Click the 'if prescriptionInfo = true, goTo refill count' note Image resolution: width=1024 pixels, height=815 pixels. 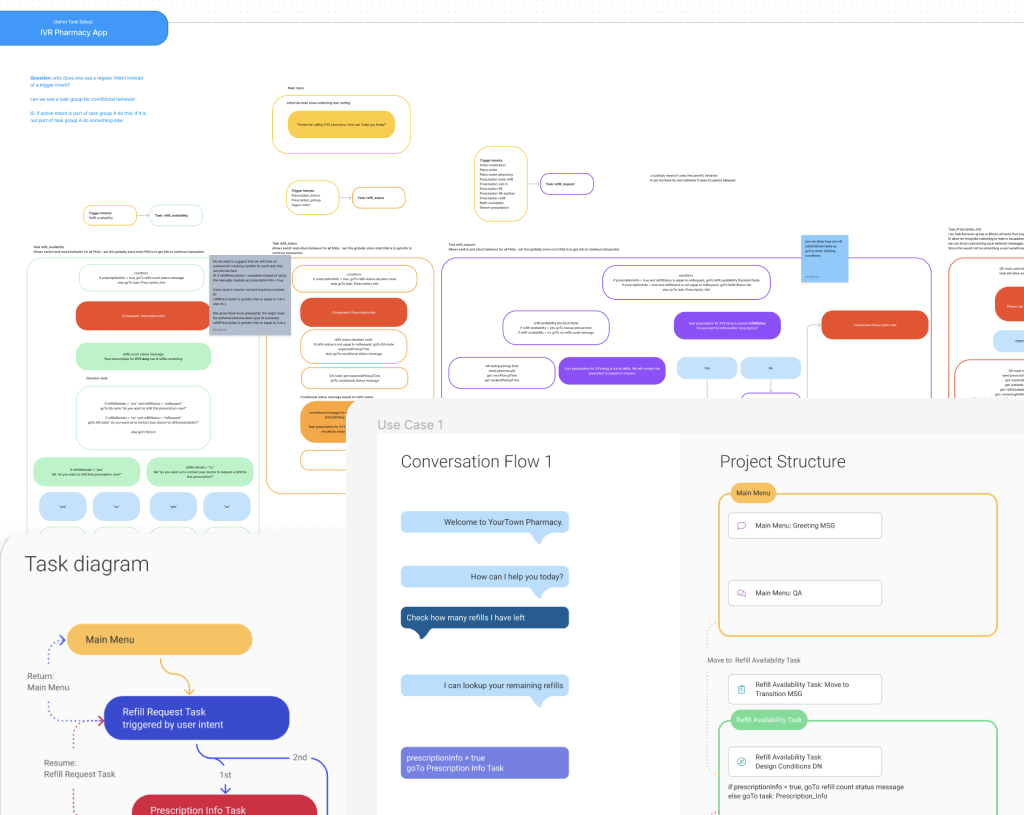pos(816,791)
